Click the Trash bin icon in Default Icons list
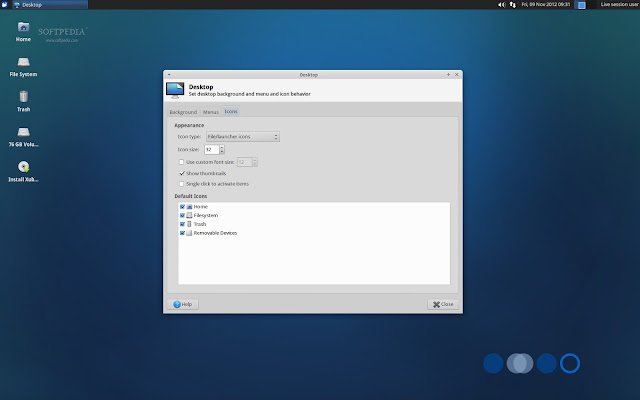 [189, 224]
